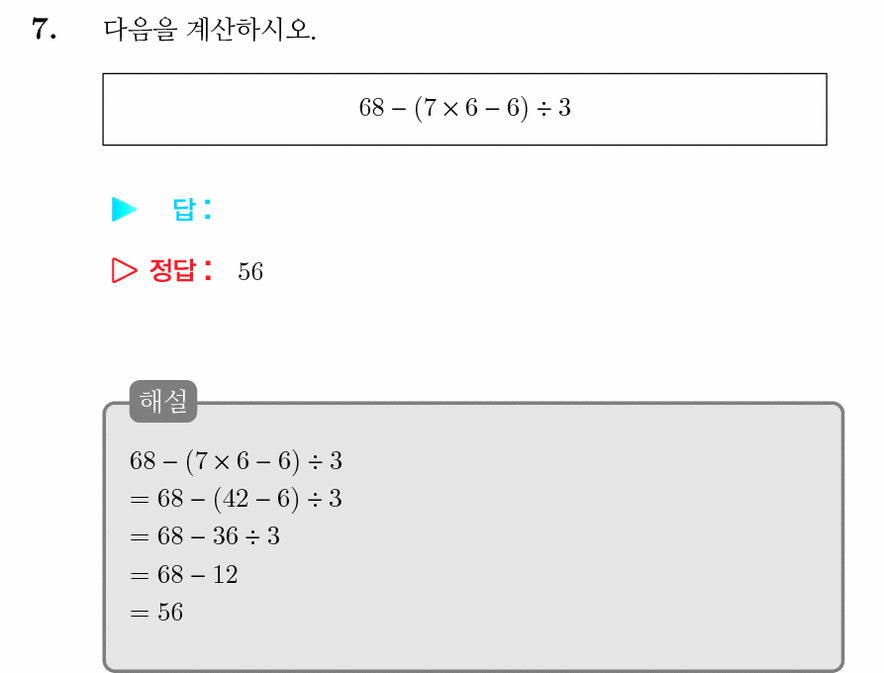Click the line = 68 − (42 − 6) ÷ 3
884x673 pixels.
coord(236,499)
